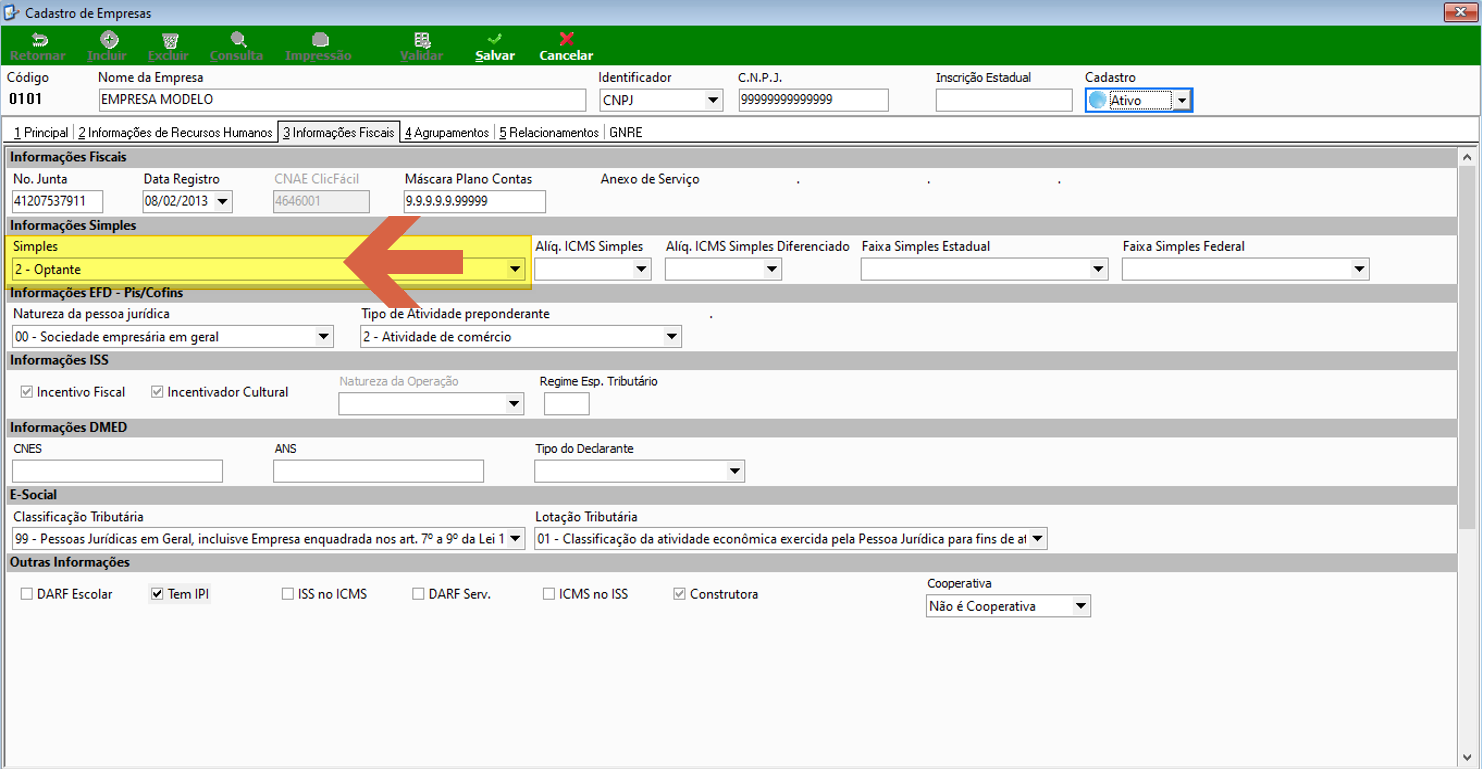Image resolution: width=1482 pixels, height=769 pixels.
Task: Select the 3 Informações Fiscais tab
Action: [339, 131]
